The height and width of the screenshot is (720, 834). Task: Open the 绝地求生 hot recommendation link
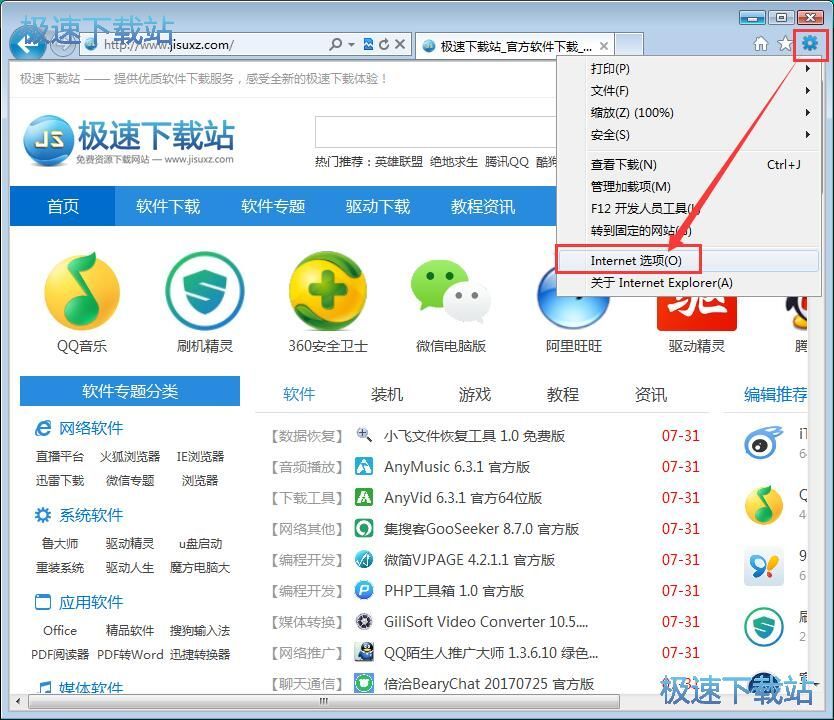454,162
